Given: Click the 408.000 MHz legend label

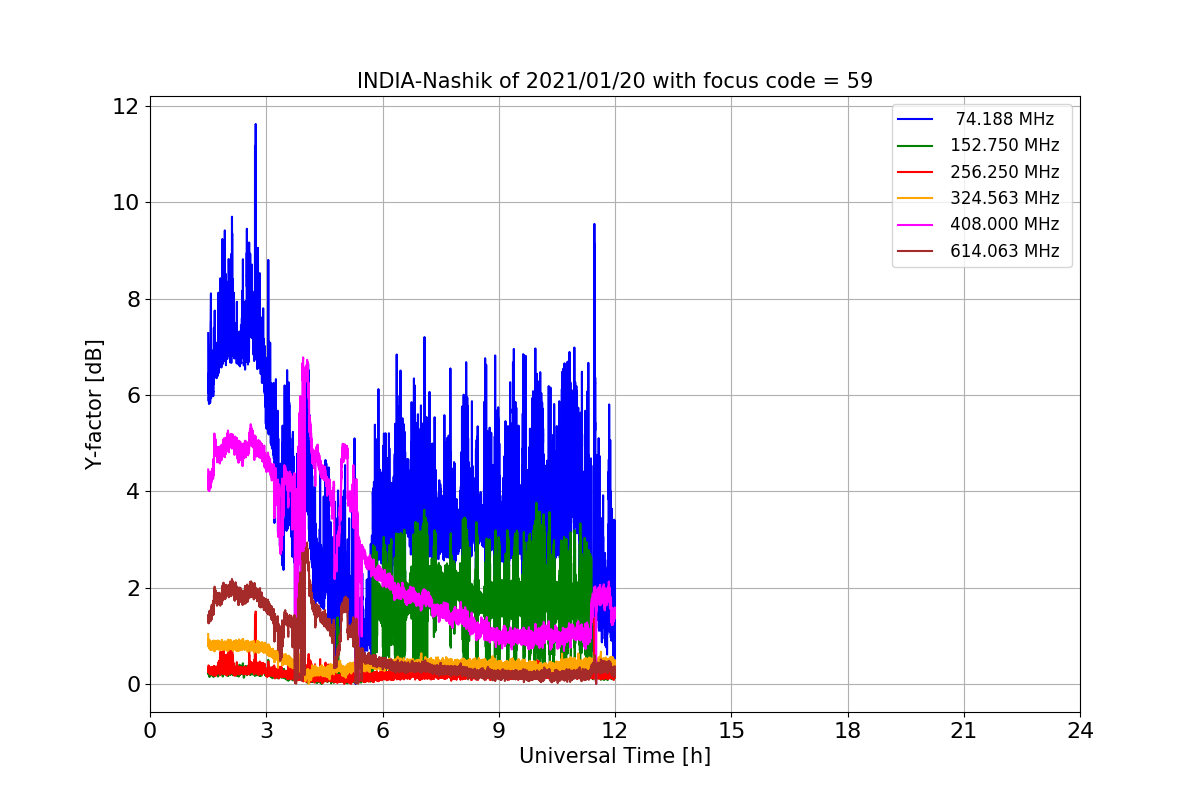Looking at the screenshot, I should pos(1005,225).
